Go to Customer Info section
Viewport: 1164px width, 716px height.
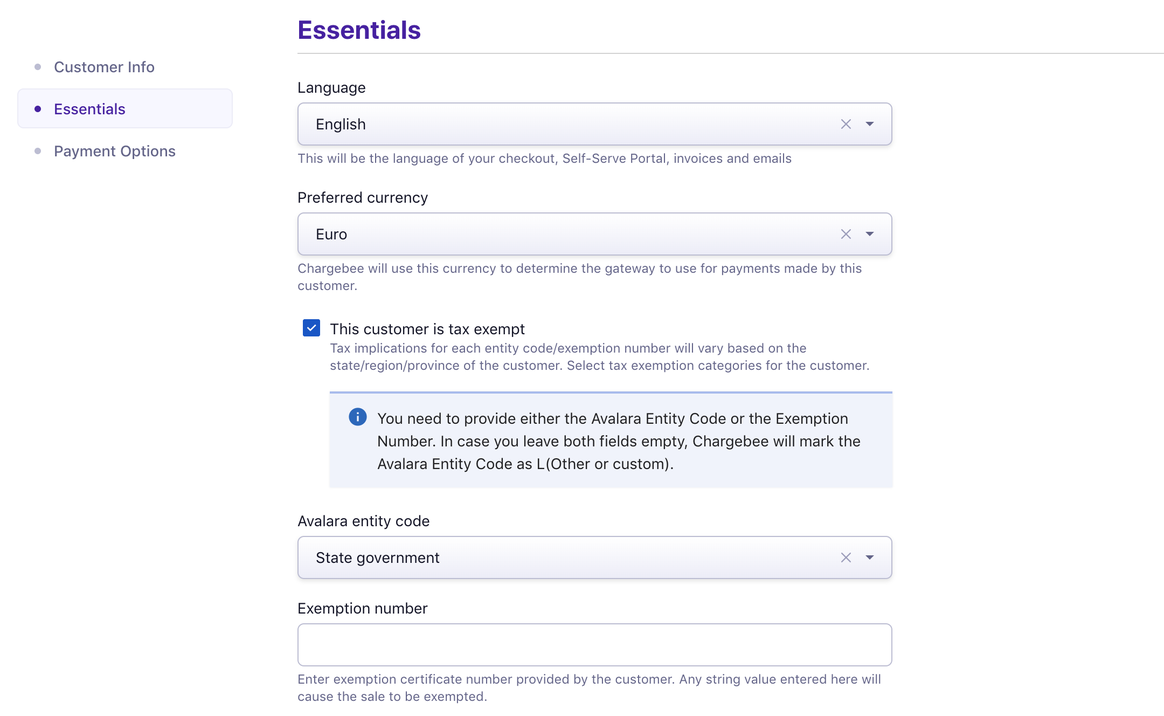pyautogui.click(x=104, y=67)
